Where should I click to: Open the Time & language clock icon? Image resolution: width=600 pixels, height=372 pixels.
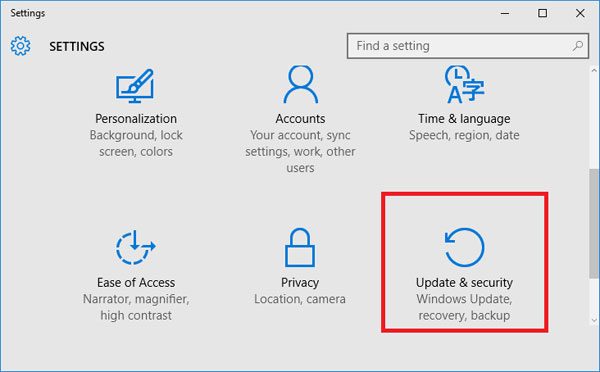[464, 84]
